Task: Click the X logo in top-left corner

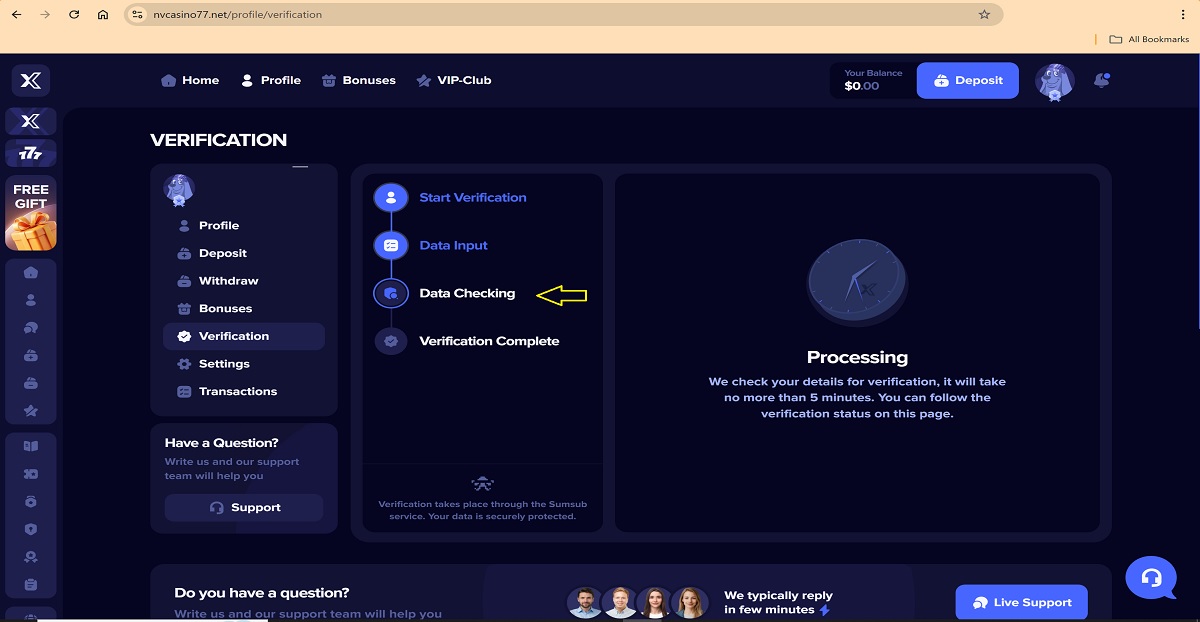Action: [x=31, y=80]
